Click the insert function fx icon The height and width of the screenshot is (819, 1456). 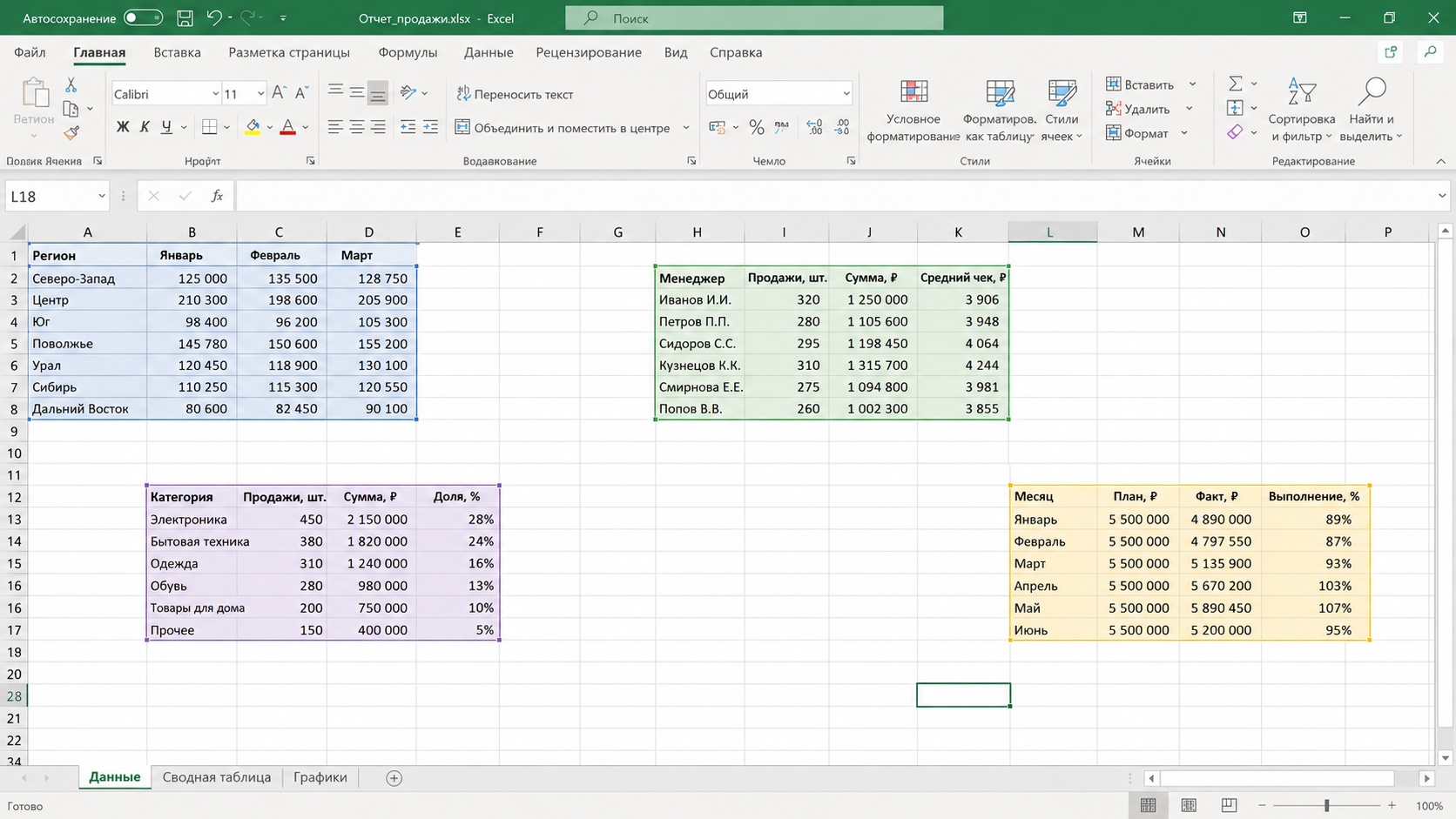(x=217, y=196)
